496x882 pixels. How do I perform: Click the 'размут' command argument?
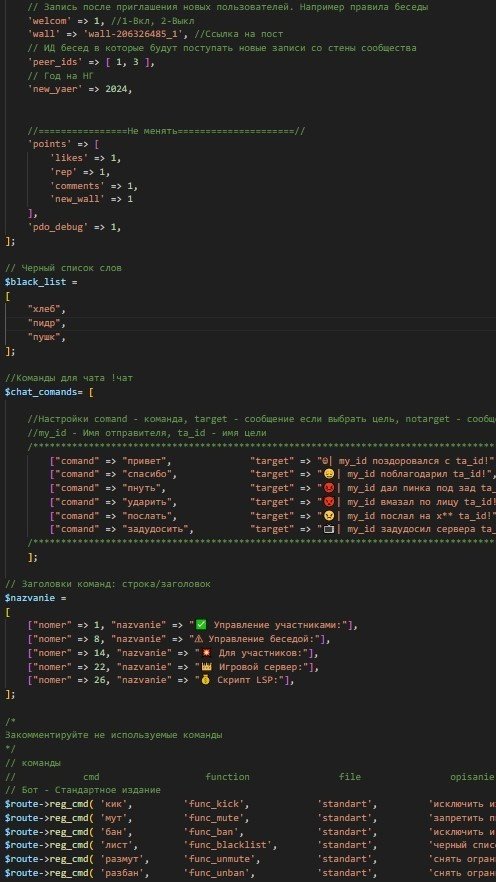[x=125, y=860]
